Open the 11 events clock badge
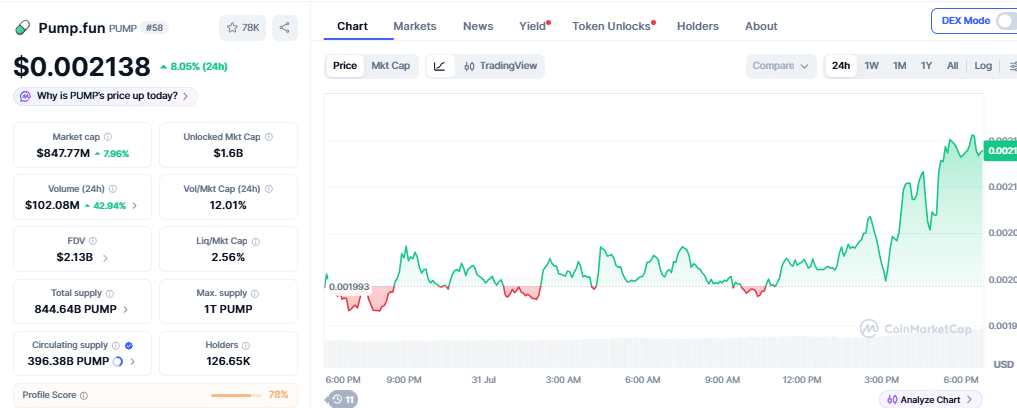The height and width of the screenshot is (408, 1017). click(343, 400)
